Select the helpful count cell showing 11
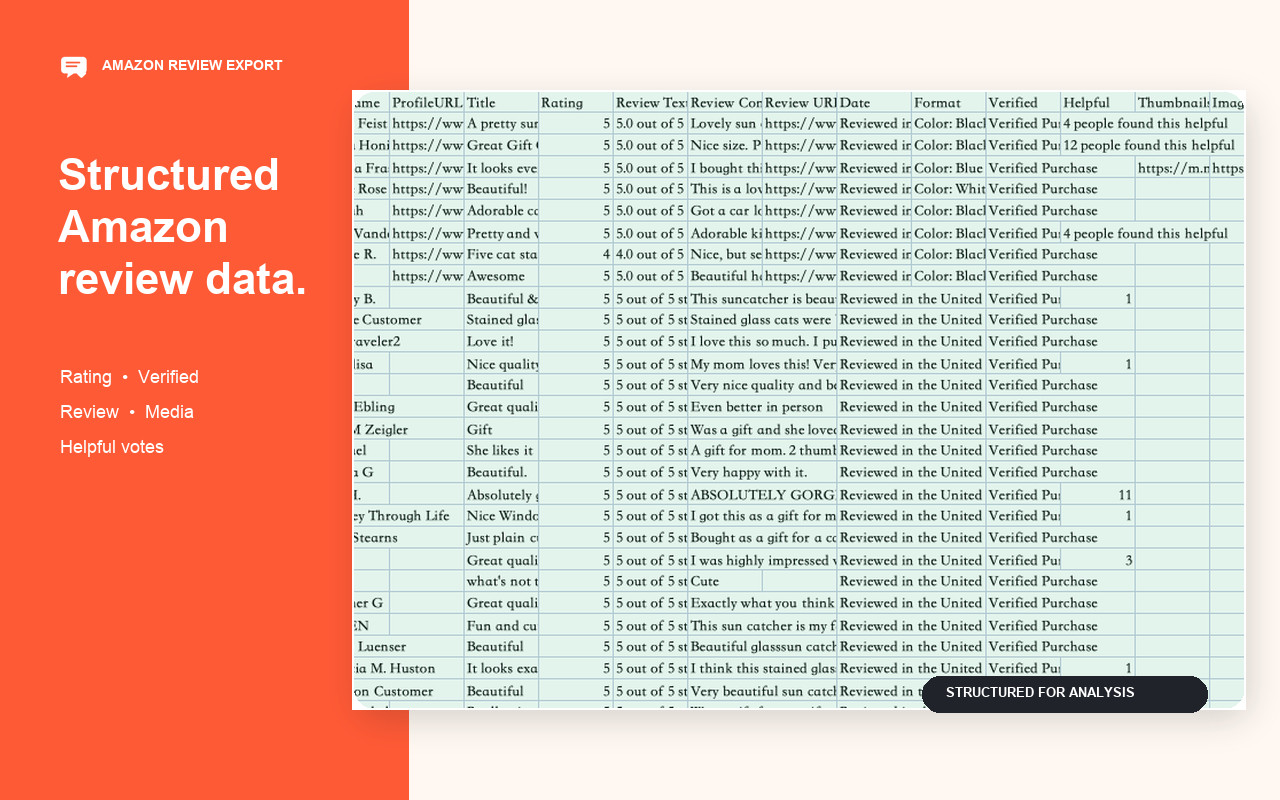1280x800 pixels. point(1098,495)
